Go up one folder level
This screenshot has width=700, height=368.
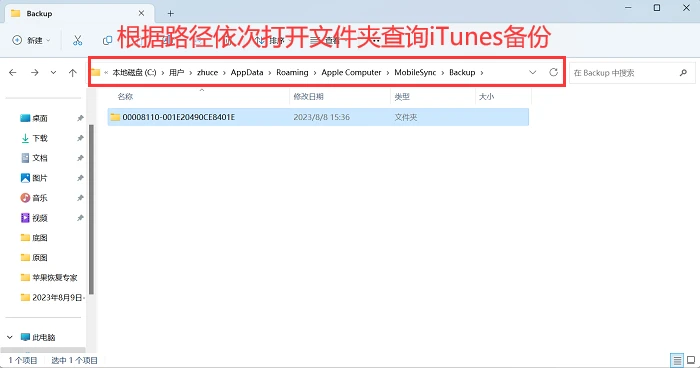73,72
